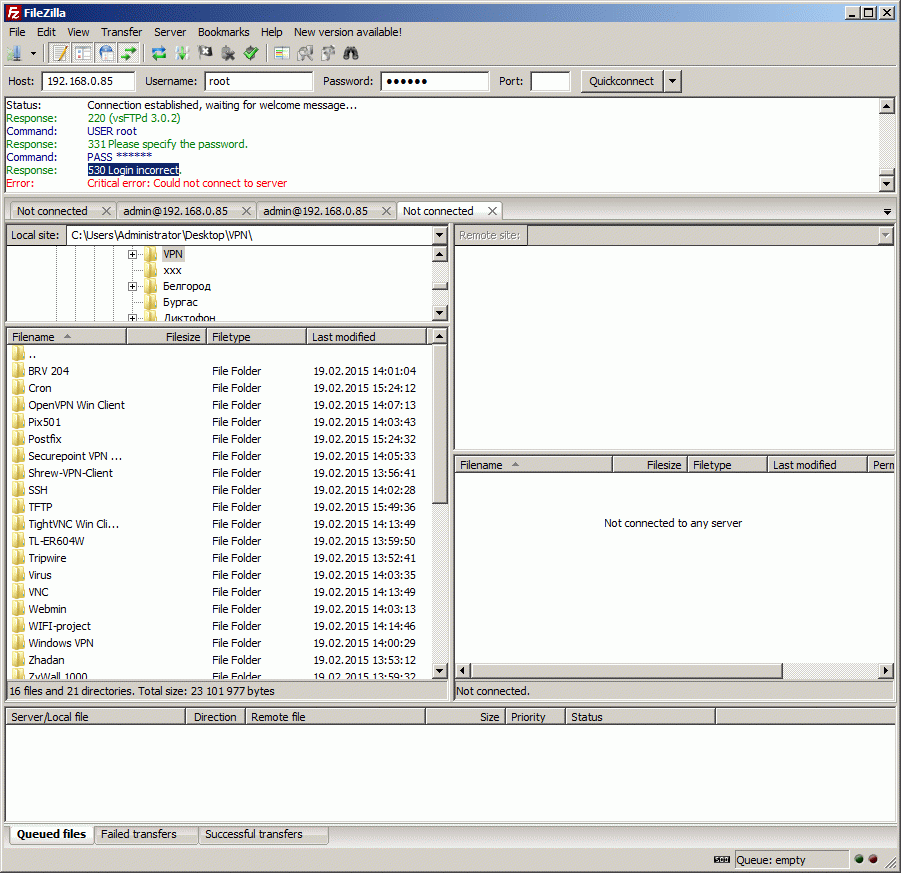Image resolution: width=901 pixels, height=873 pixels.
Task: Open the Local site path dropdown
Action: (440, 235)
